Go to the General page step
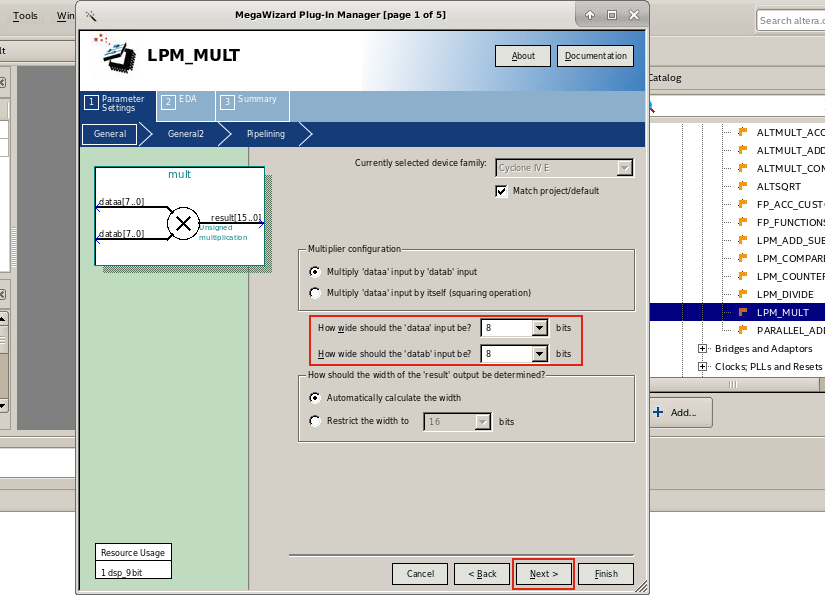This screenshot has width=825, height=600. pos(109,134)
